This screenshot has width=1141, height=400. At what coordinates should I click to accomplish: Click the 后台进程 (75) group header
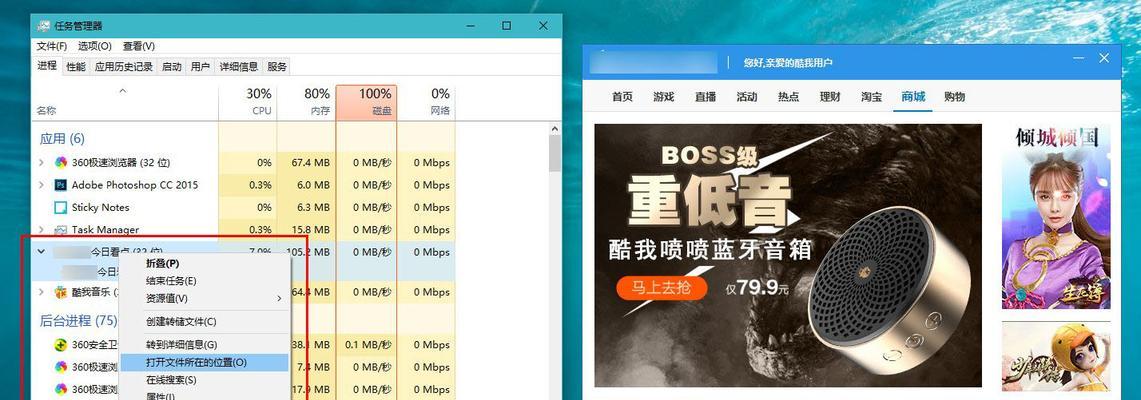click(78, 320)
